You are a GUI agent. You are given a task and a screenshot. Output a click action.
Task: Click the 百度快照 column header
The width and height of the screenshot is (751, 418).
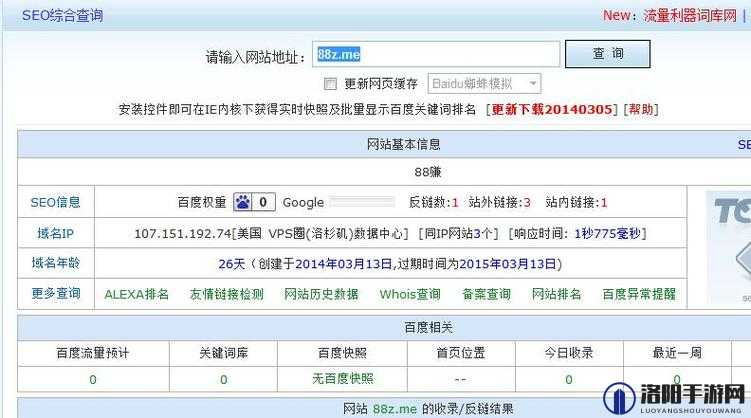click(x=342, y=353)
